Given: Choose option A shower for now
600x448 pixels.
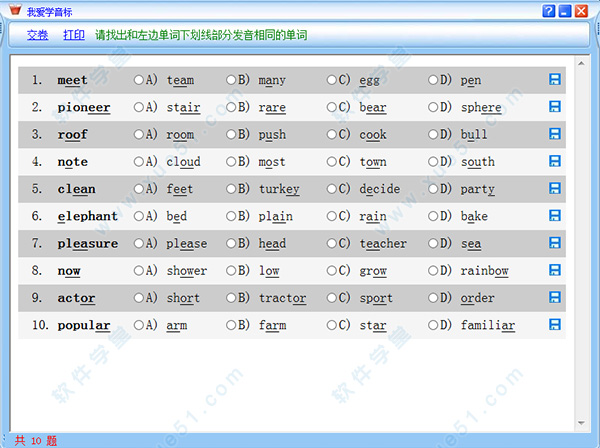Looking at the screenshot, I should (x=138, y=270).
